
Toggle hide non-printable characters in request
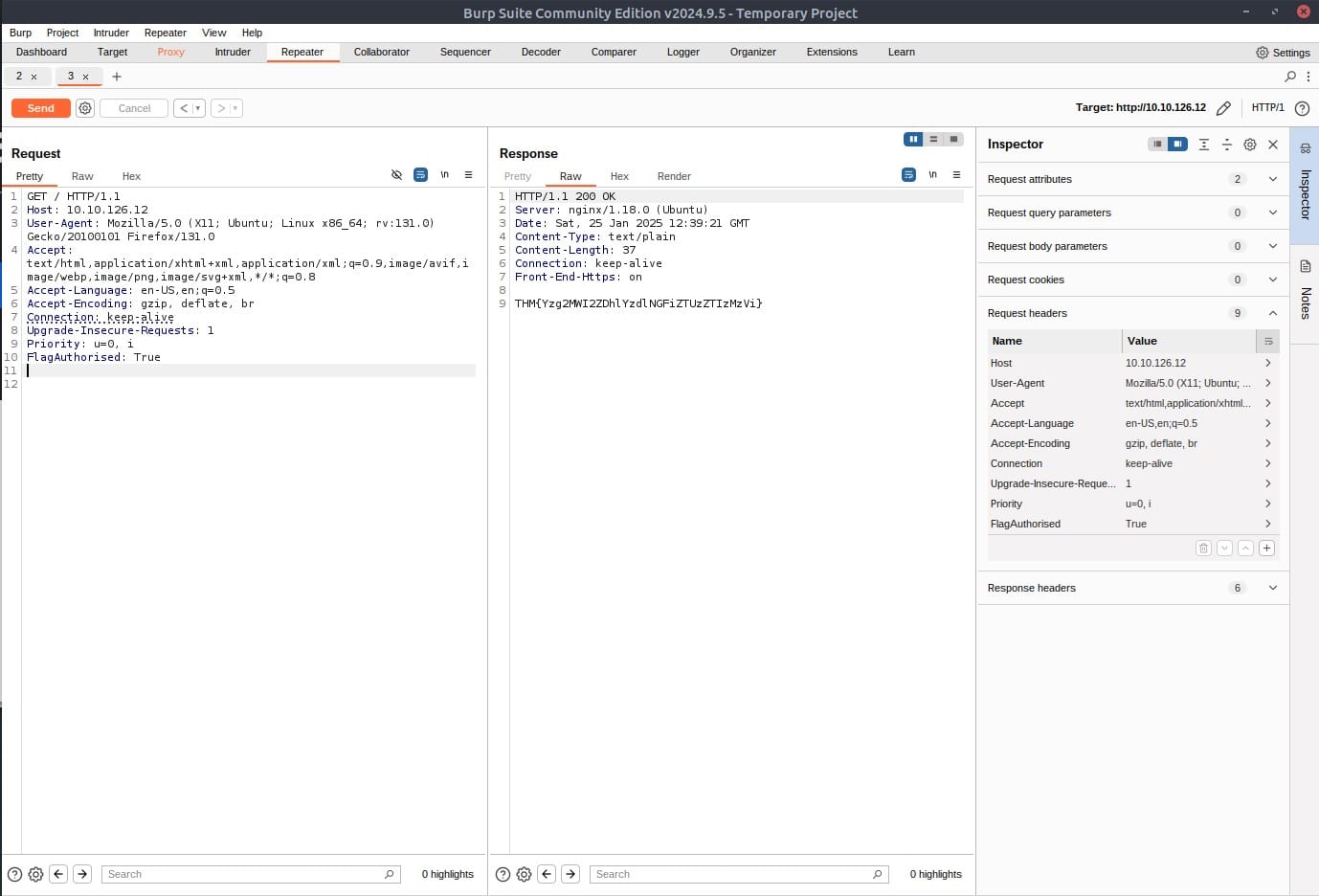[396, 175]
